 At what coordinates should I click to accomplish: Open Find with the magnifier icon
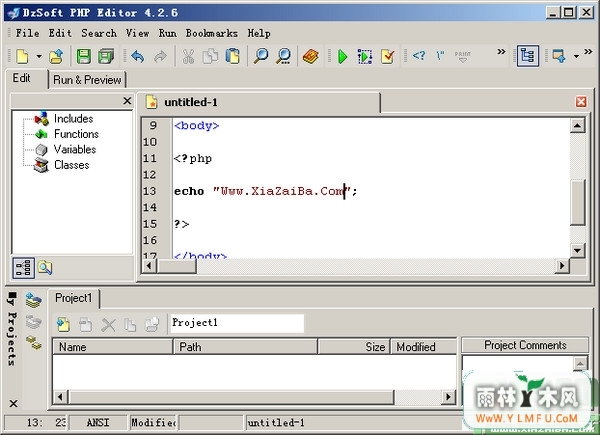[x=261, y=56]
